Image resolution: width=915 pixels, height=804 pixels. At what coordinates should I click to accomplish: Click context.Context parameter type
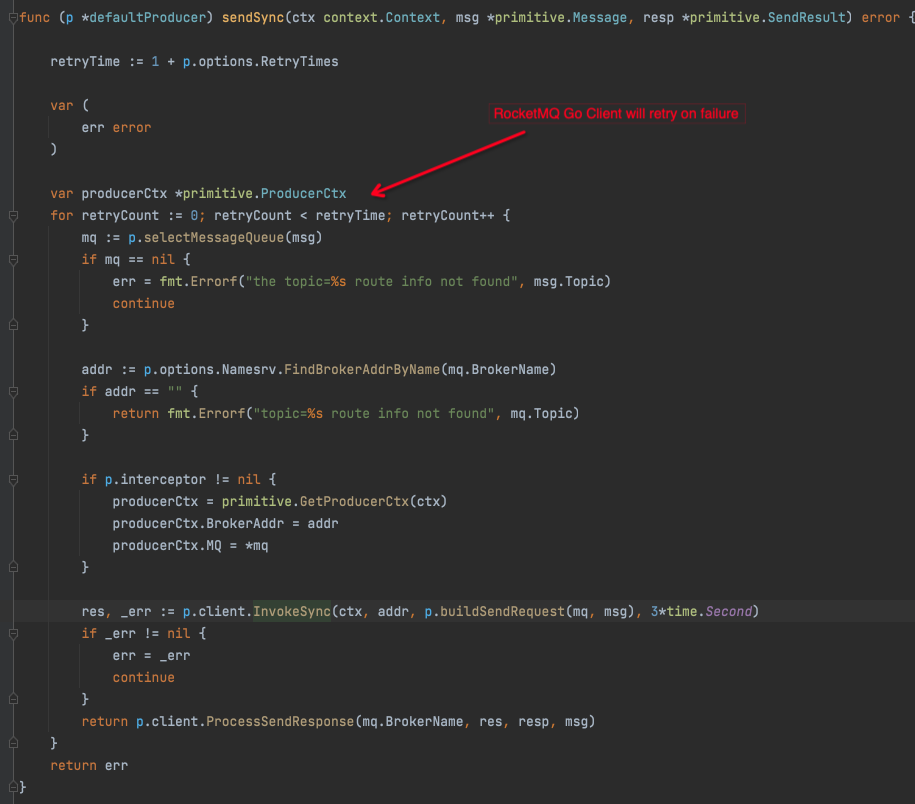(382, 18)
